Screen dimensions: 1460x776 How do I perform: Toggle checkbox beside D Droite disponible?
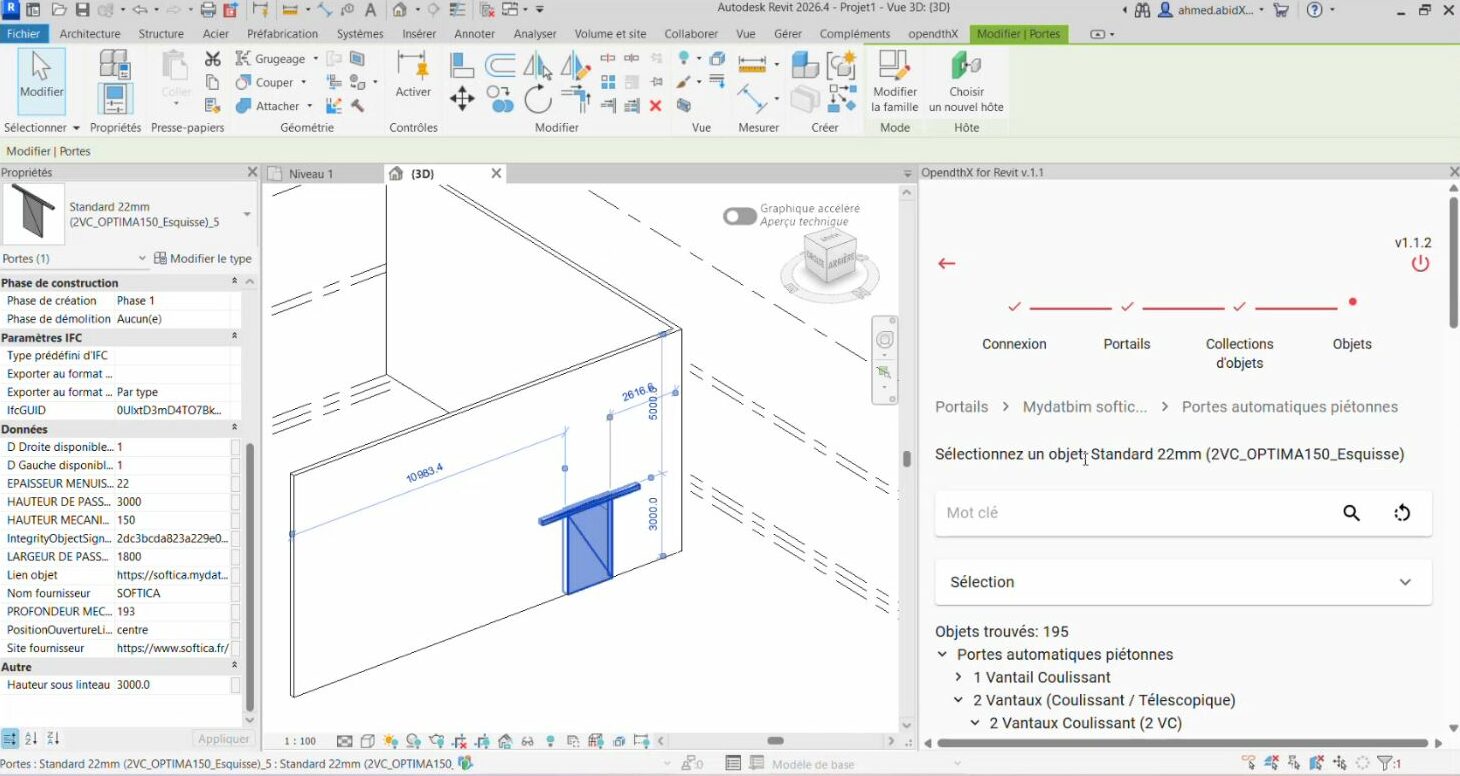[x=235, y=447]
